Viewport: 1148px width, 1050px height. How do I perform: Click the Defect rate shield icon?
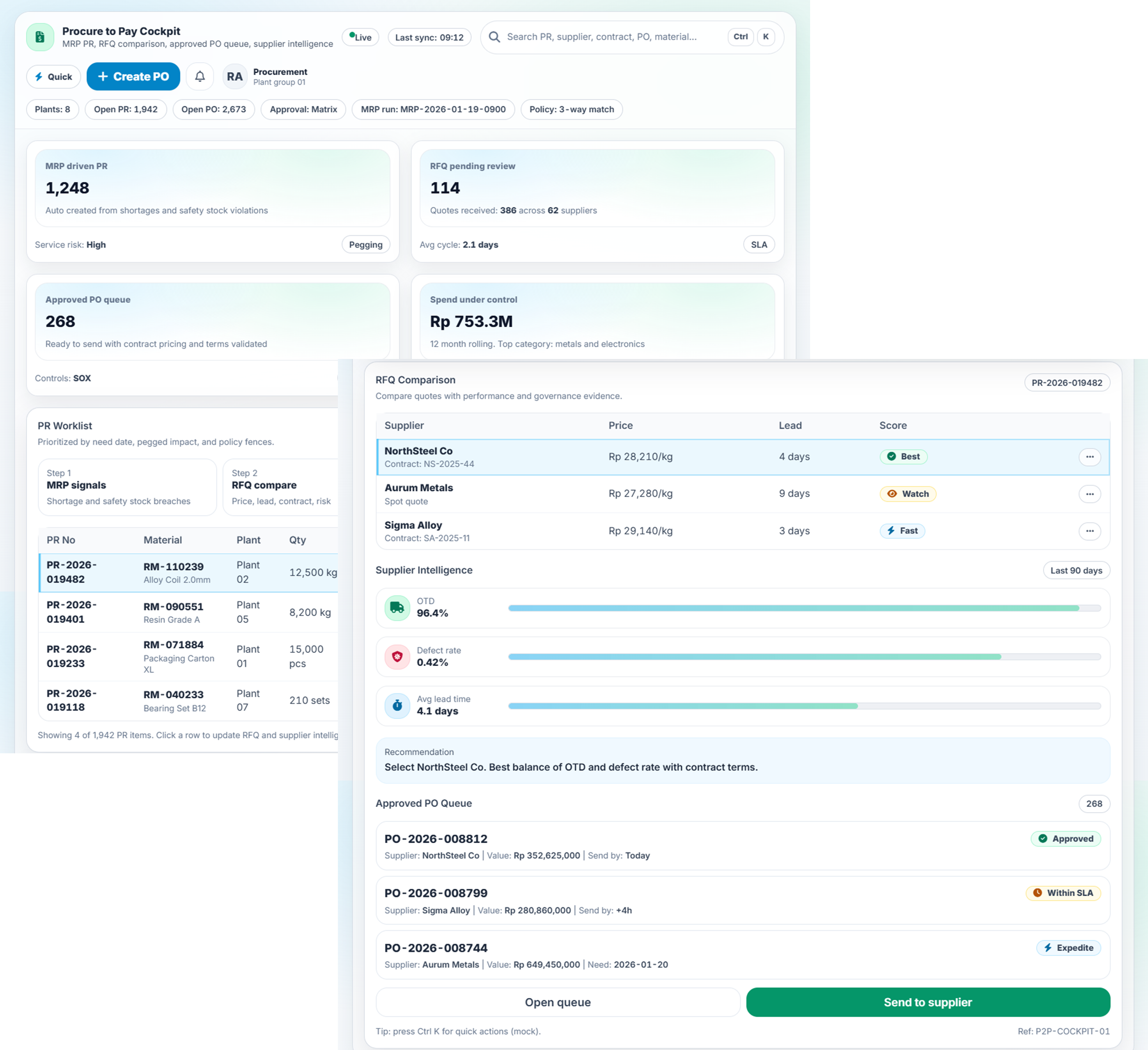coord(397,657)
